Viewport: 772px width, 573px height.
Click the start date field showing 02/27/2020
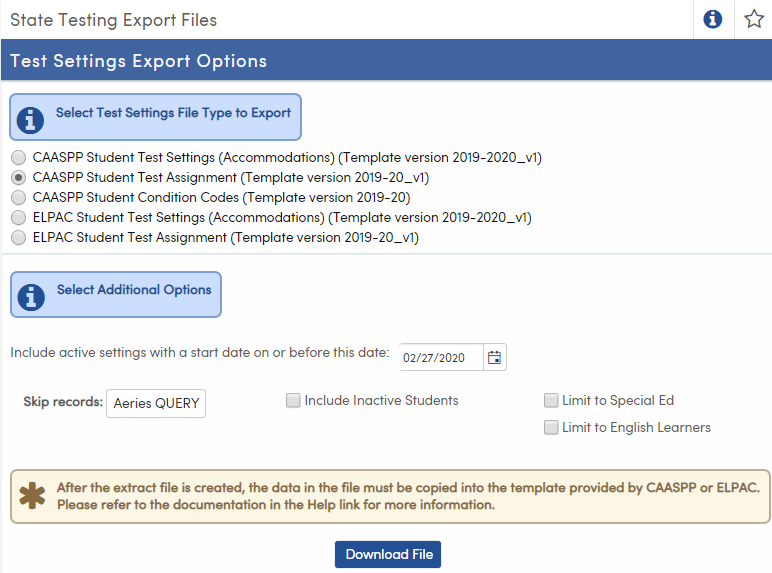point(441,357)
